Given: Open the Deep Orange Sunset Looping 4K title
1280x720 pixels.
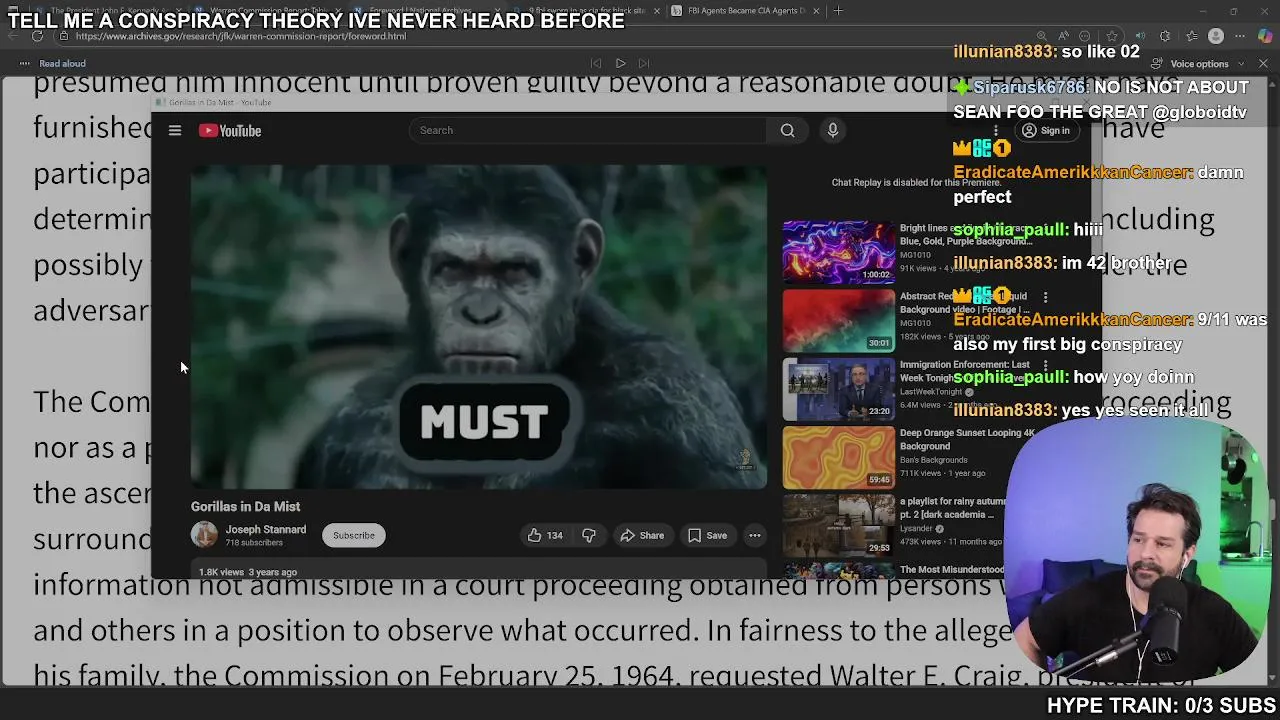Looking at the screenshot, I should 967,439.
